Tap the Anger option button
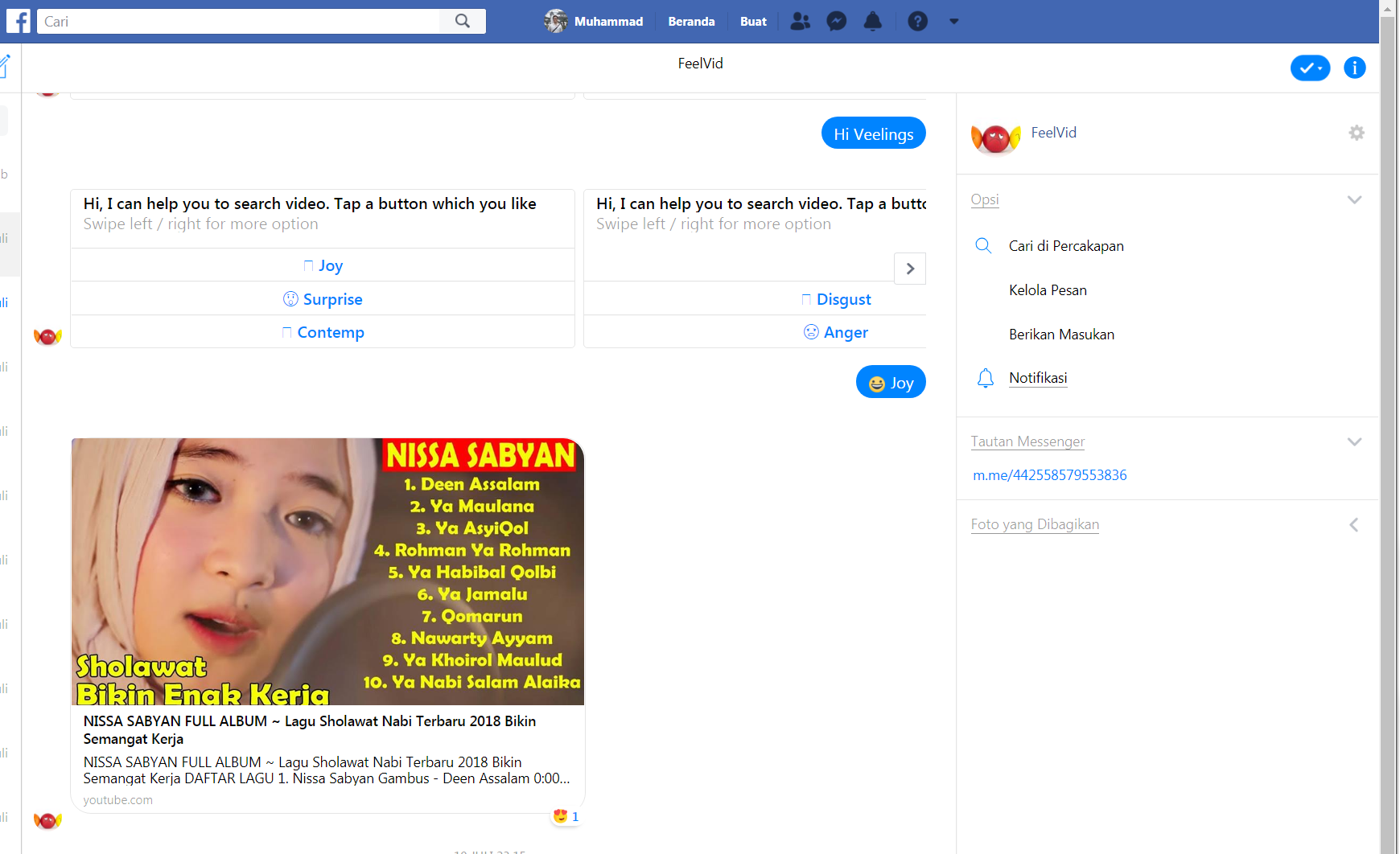Viewport: 1400px width, 854px height. [x=836, y=332]
